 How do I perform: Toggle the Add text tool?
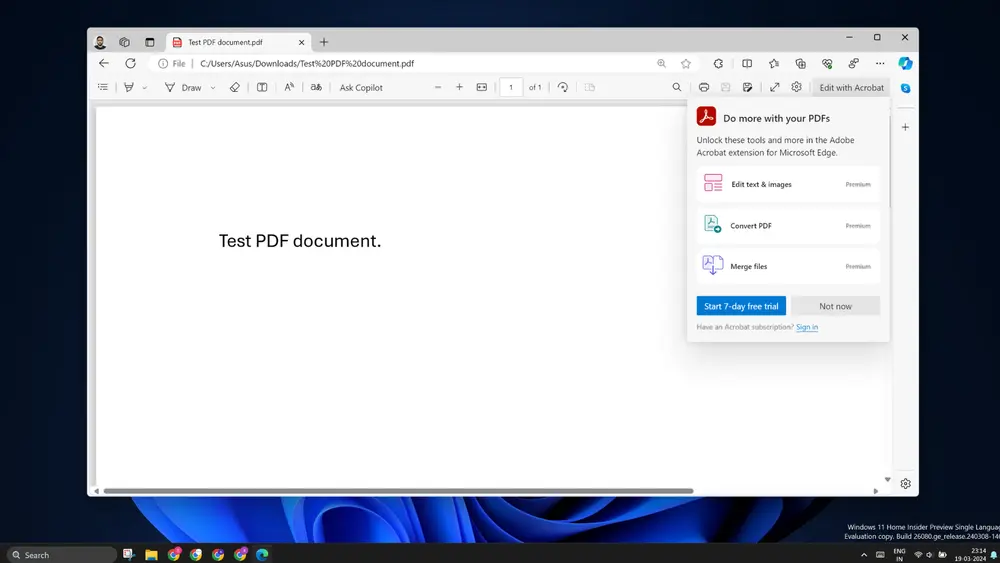coord(262,87)
